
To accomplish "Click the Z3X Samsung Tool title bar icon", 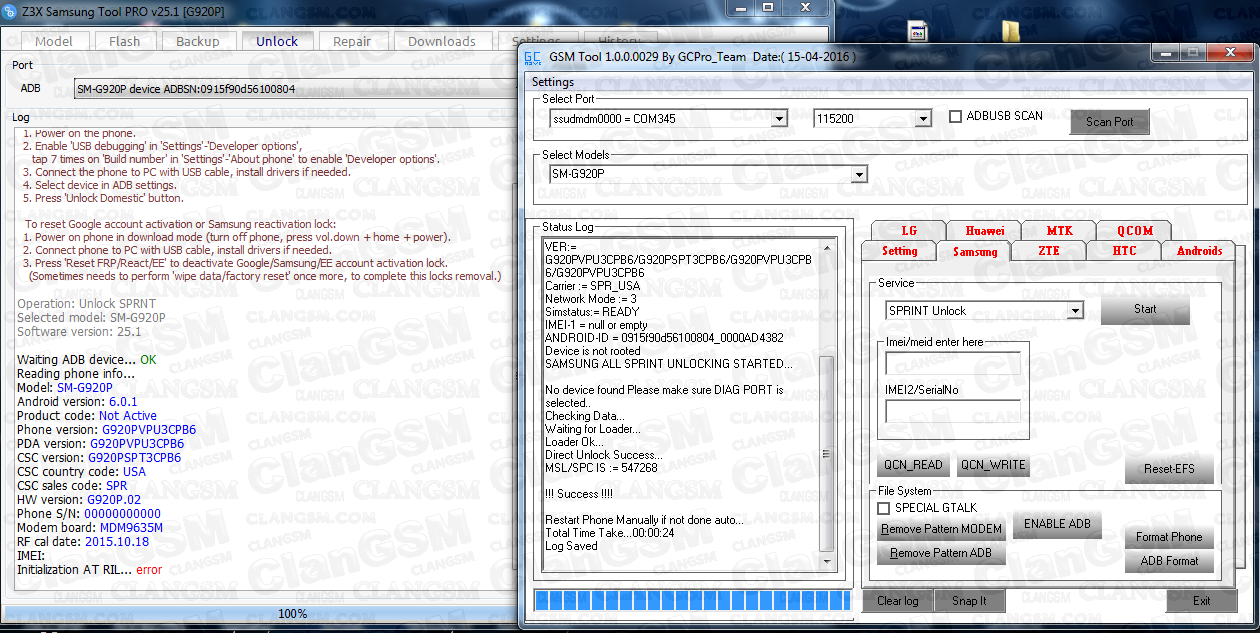I will [x=9, y=10].
